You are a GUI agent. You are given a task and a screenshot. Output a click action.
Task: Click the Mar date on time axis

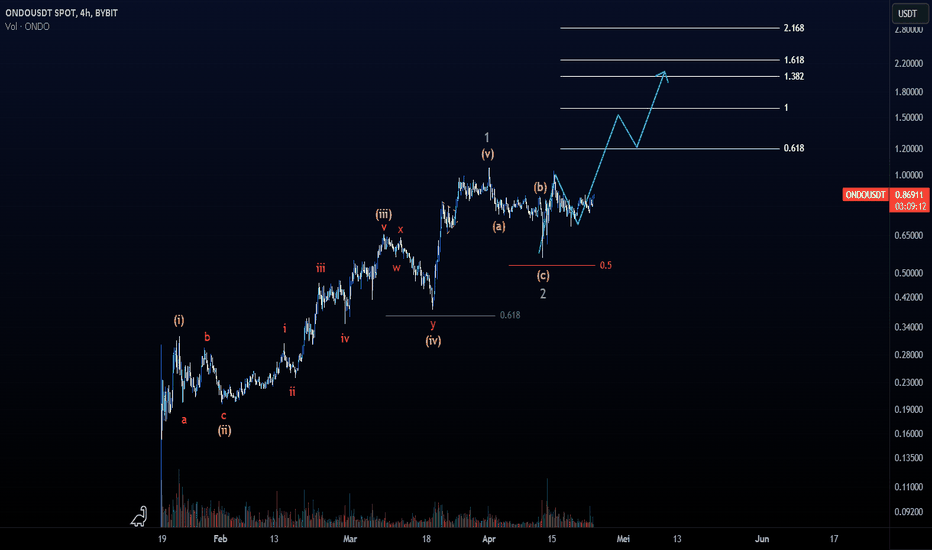(x=350, y=539)
